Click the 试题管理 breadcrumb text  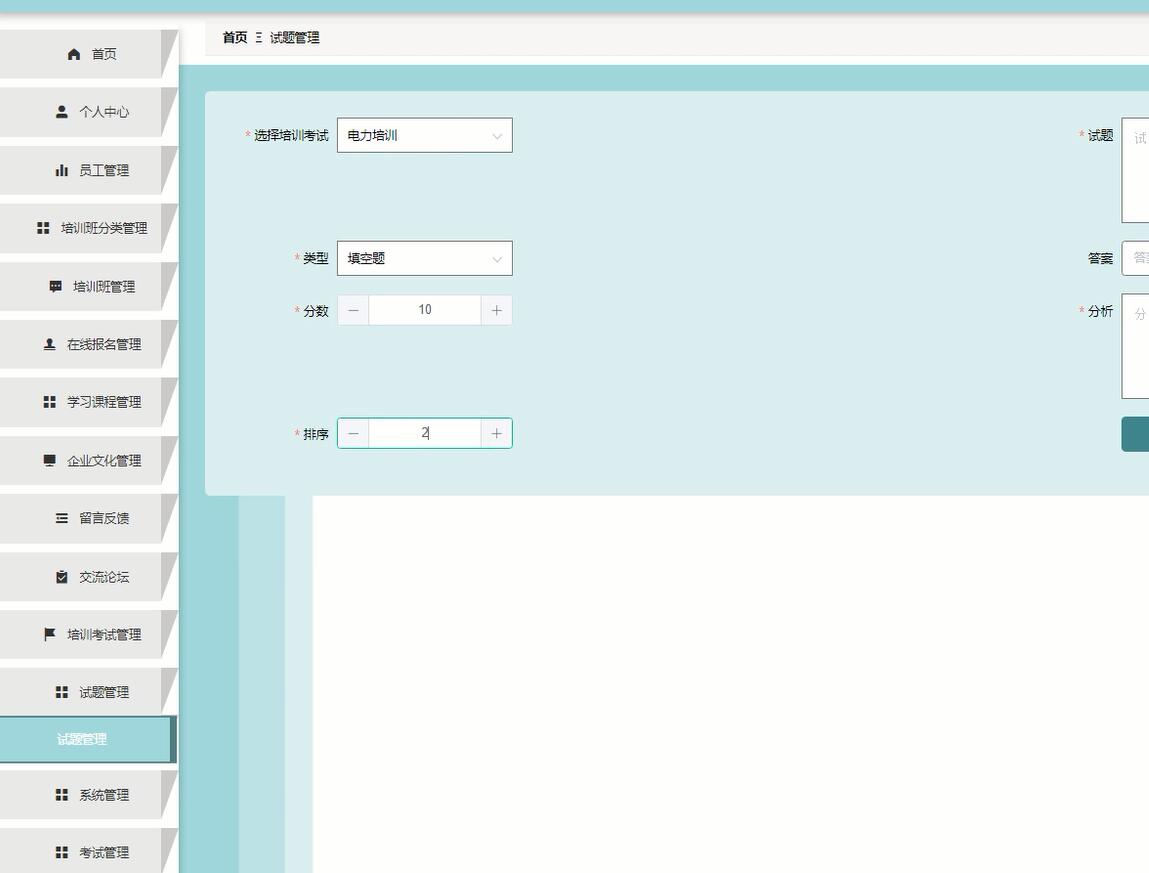(295, 37)
